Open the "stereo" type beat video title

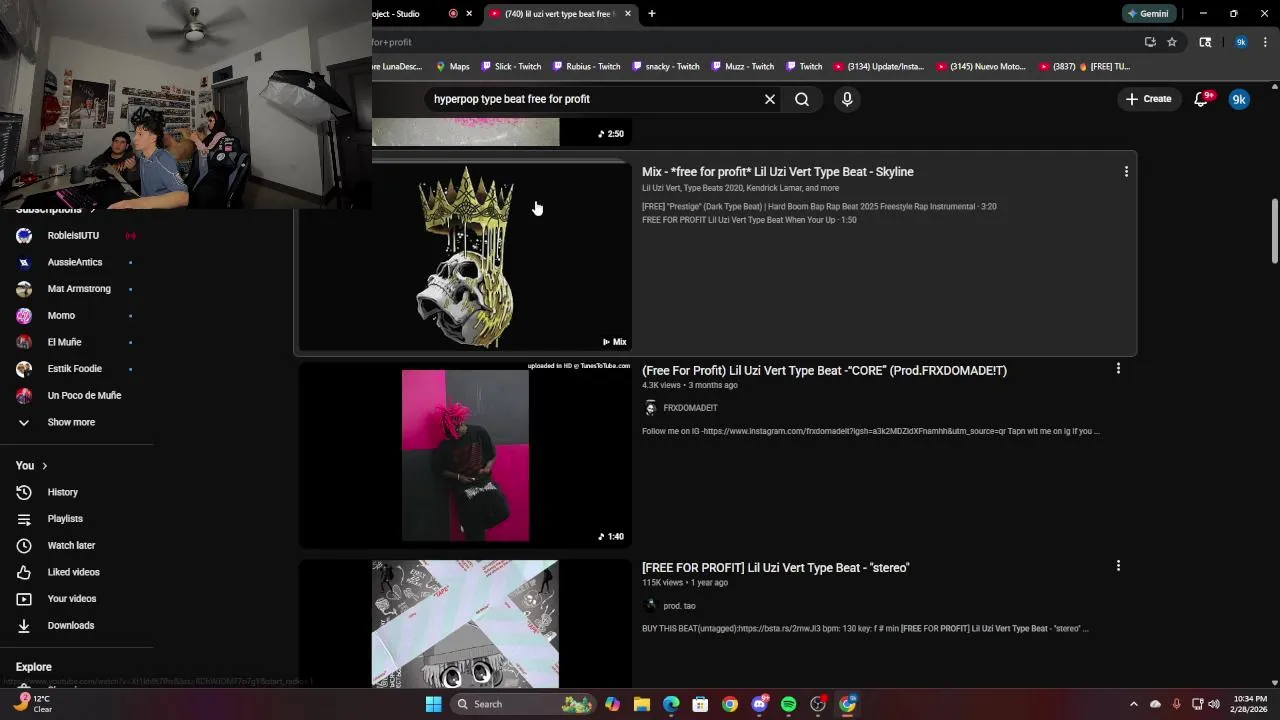click(775, 568)
